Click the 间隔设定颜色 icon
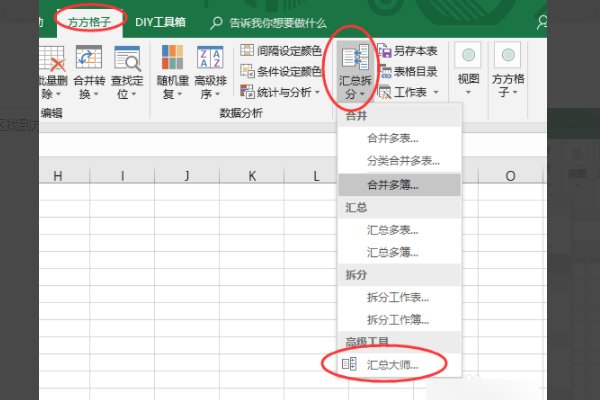600x400 pixels. pos(247,50)
